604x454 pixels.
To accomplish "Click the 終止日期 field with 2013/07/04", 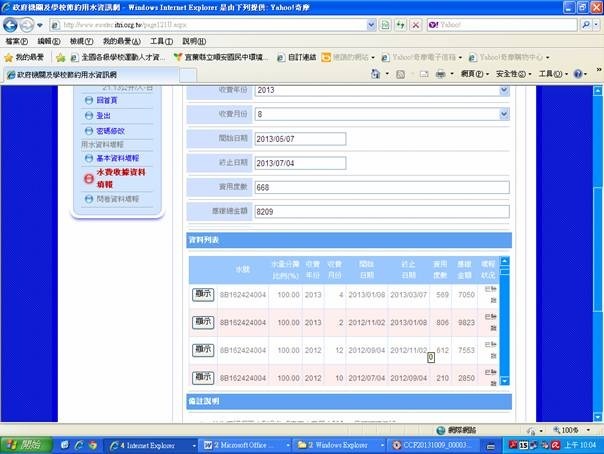I will [x=299, y=163].
